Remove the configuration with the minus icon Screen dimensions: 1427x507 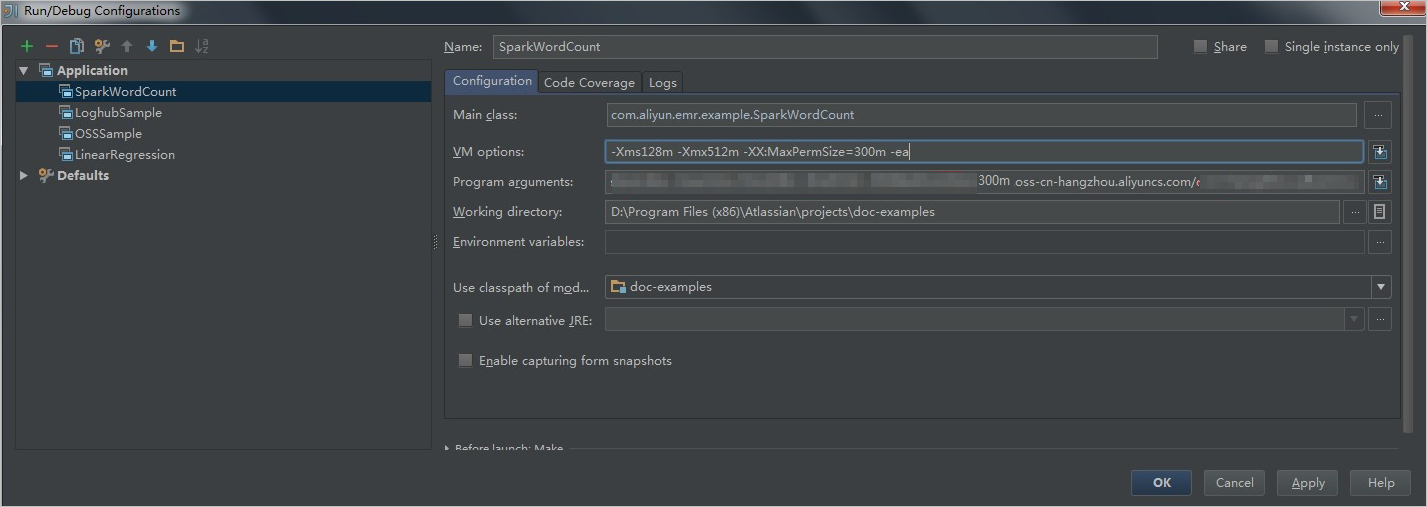point(52,46)
